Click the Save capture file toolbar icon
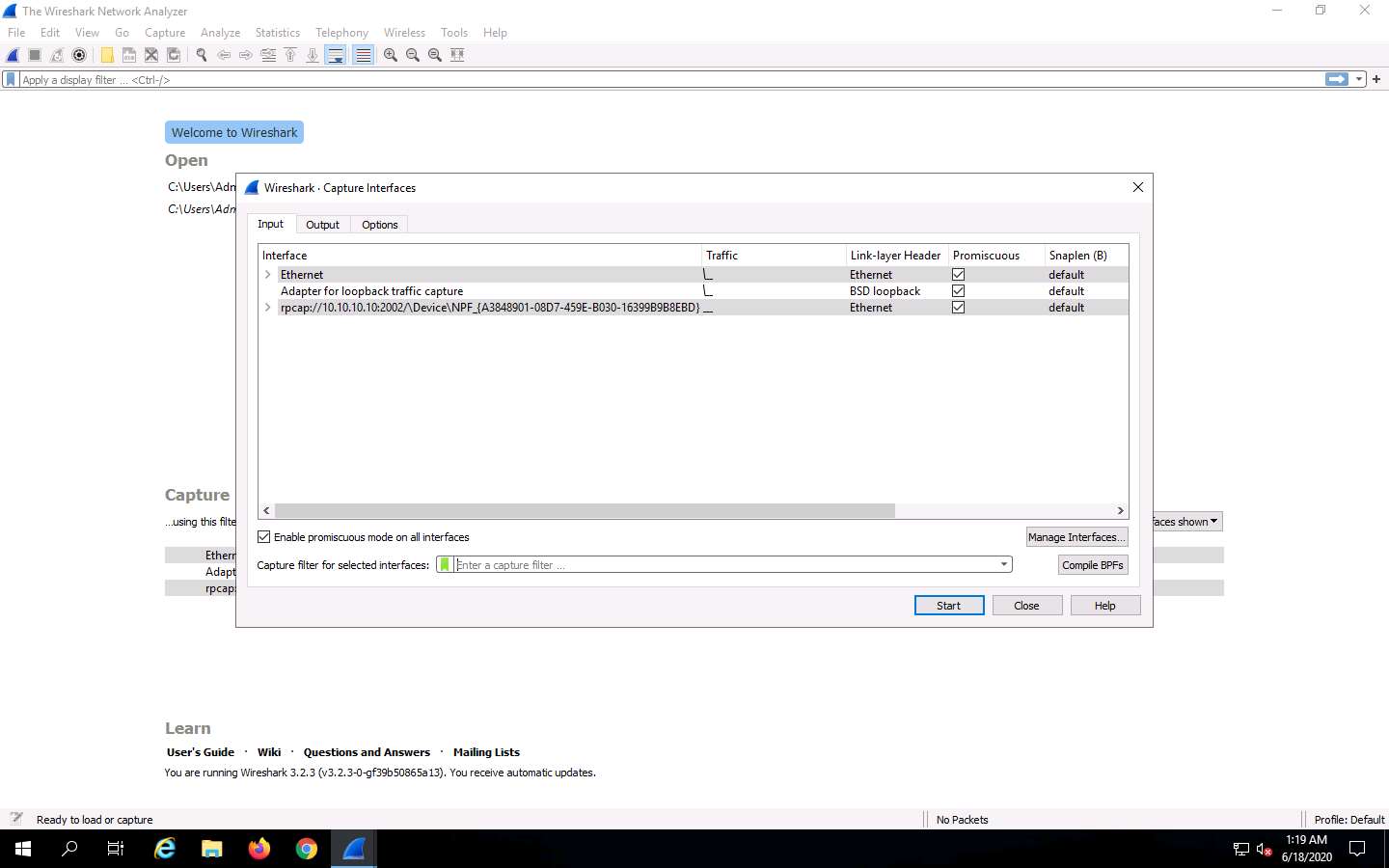This screenshot has height=868, width=1389. [129, 55]
